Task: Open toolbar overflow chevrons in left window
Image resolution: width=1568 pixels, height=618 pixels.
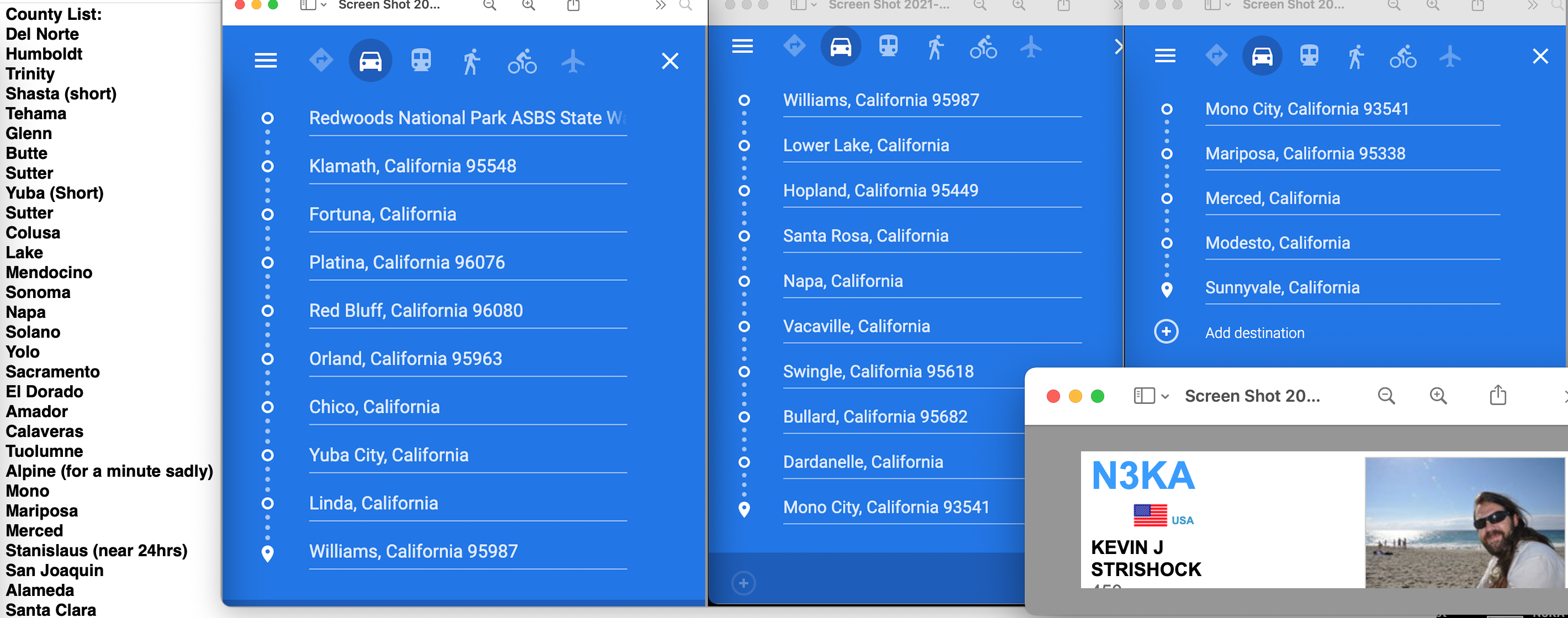Action: (x=660, y=6)
